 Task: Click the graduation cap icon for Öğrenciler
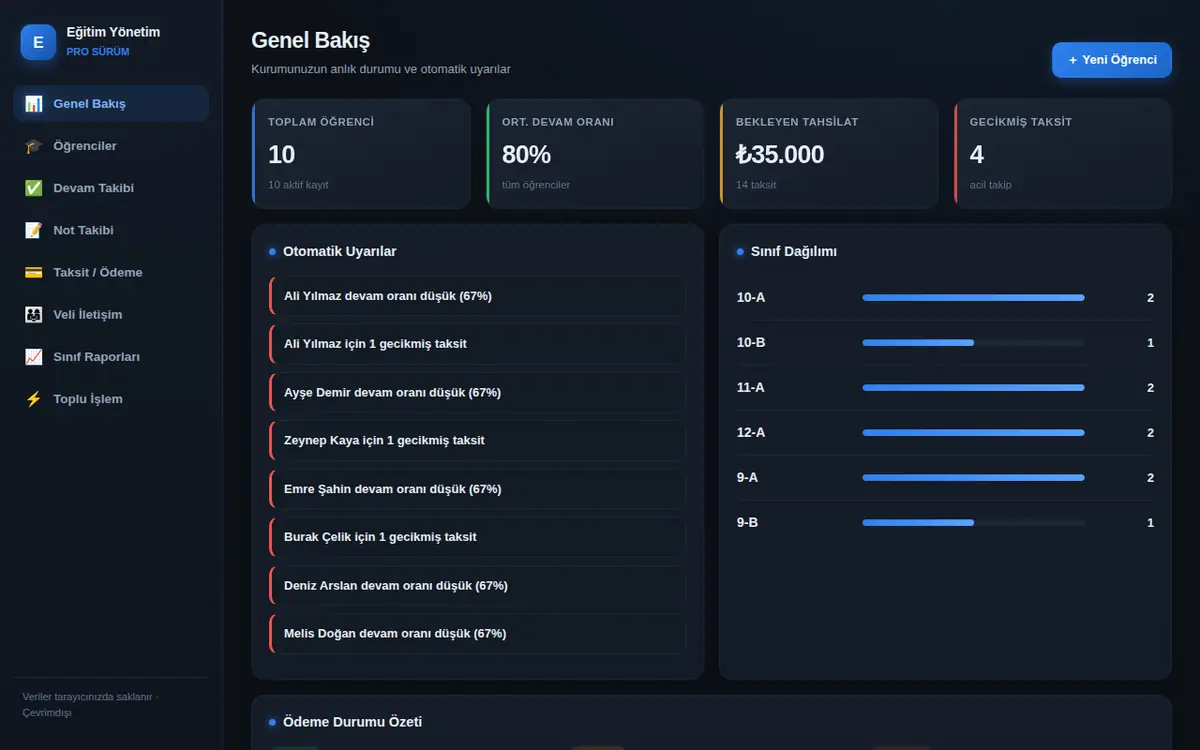click(34, 146)
